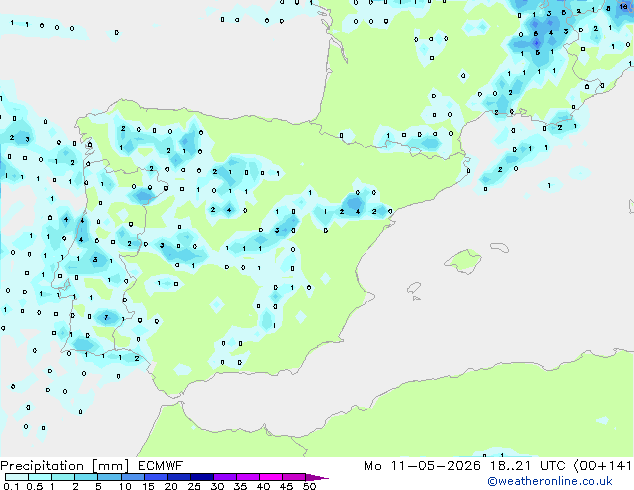Click the Ibiza island outline
This screenshot has width=634, height=490.
[414, 288]
